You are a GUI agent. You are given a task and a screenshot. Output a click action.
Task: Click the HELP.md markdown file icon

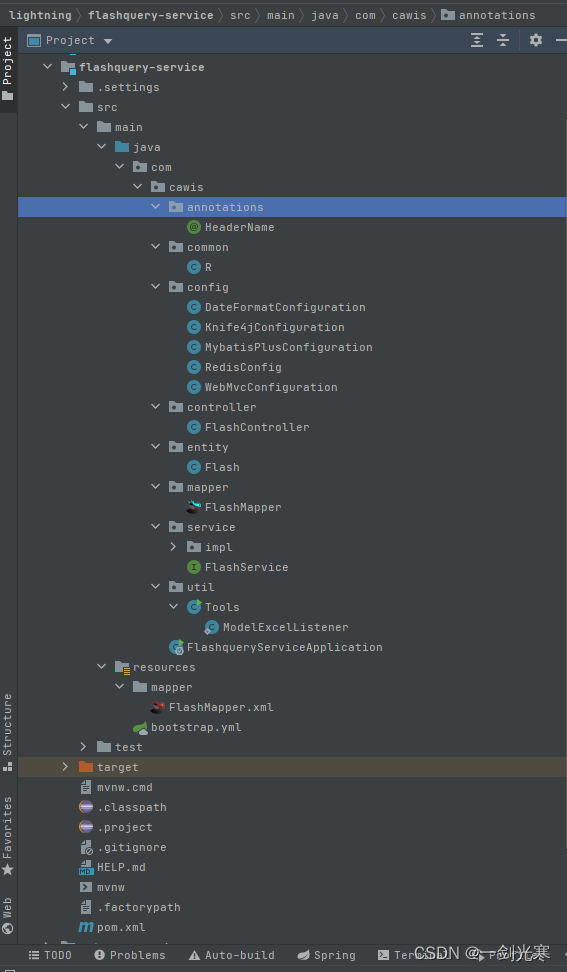click(x=86, y=868)
